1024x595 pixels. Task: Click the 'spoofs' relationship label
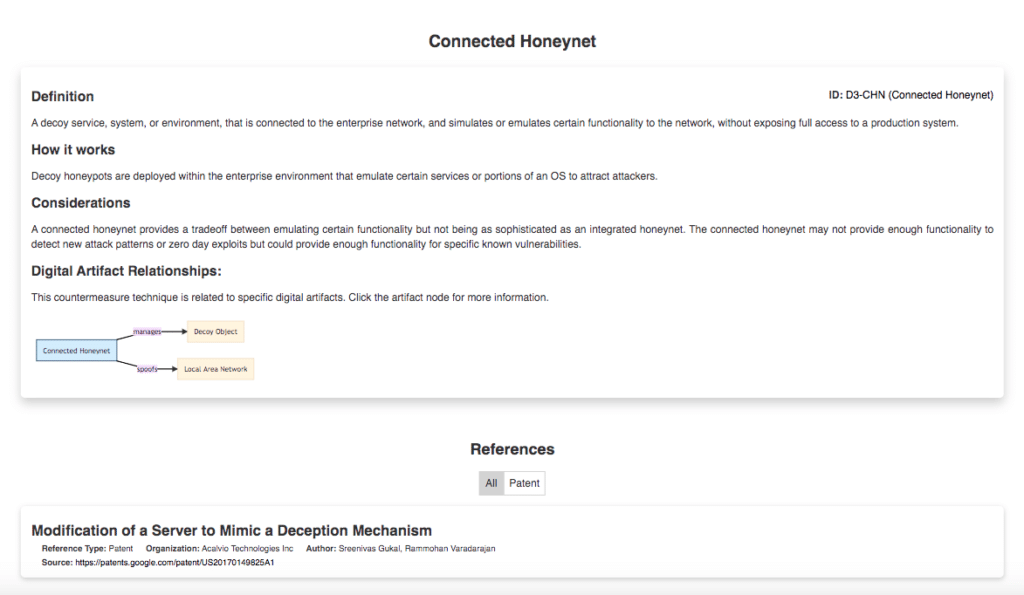[147, 369]
